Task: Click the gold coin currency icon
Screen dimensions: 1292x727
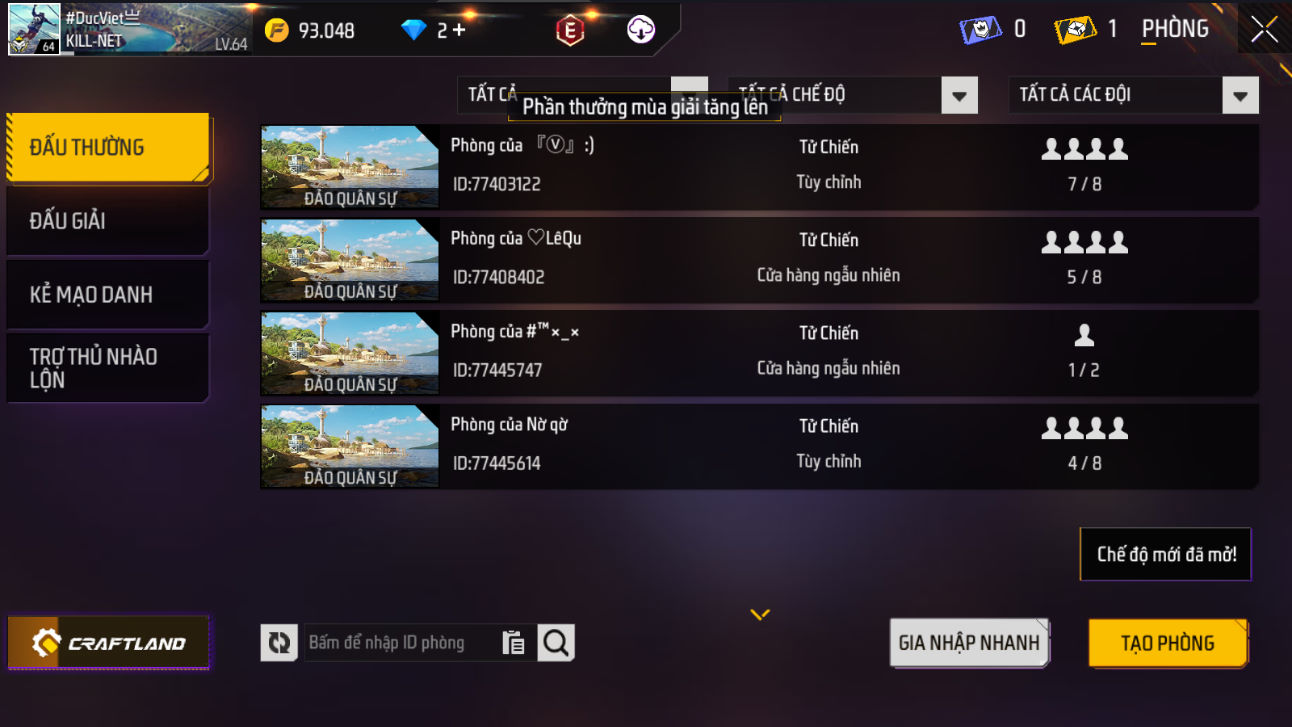Action: pos(277,30)
